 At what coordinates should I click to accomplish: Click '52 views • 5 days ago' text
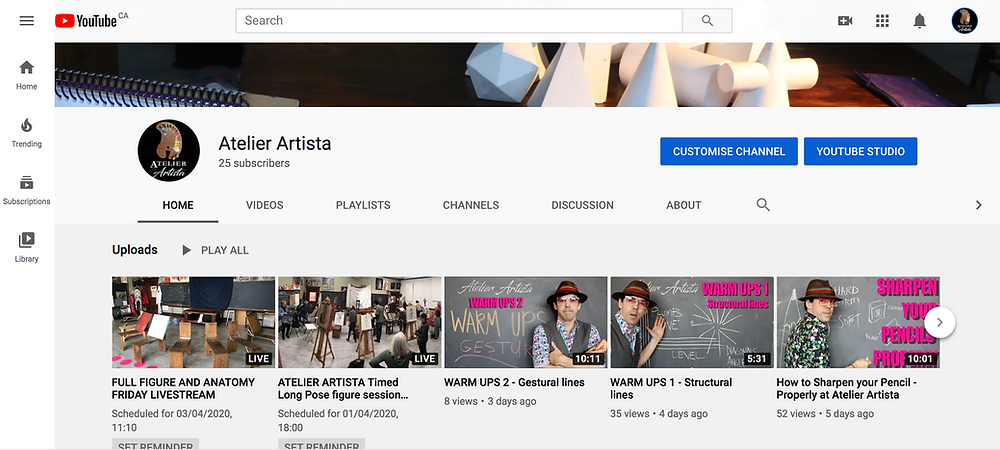click(825, 414)
